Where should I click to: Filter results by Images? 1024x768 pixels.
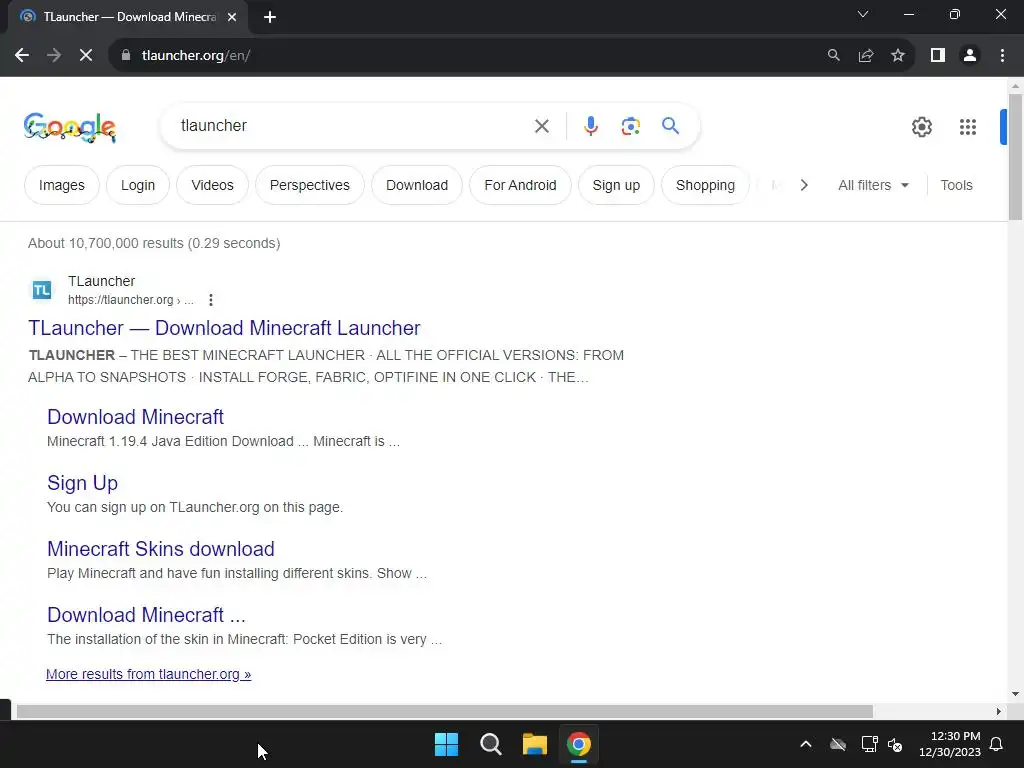(61, 185)
